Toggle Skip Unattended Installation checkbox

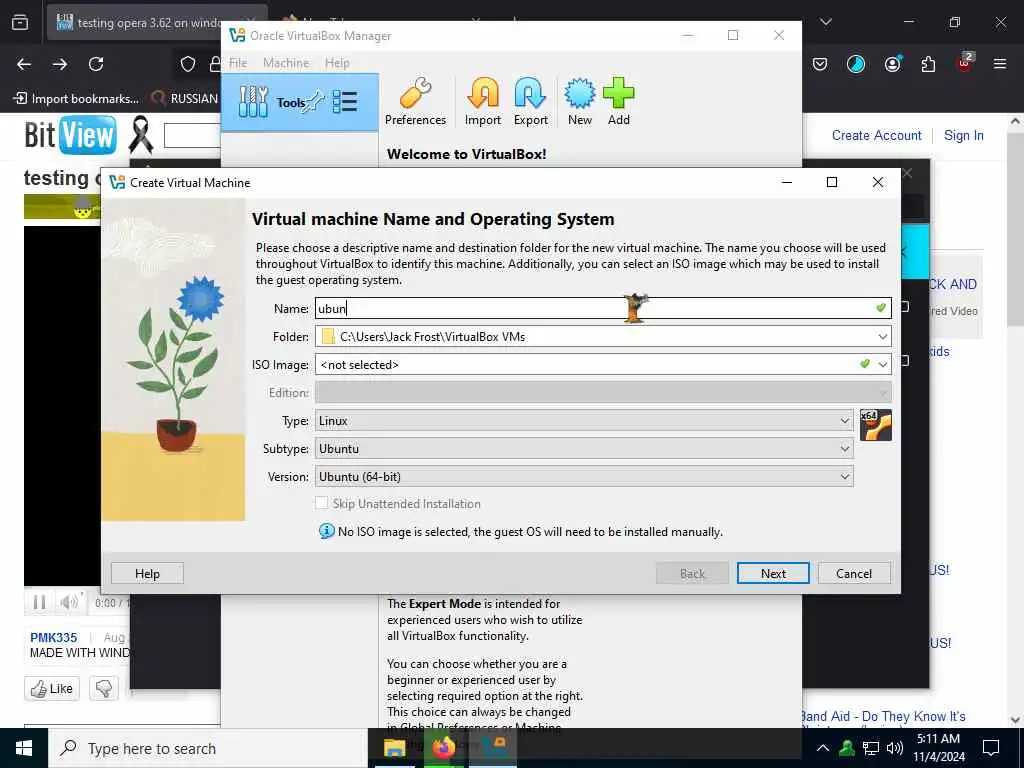tap(321, 503)
